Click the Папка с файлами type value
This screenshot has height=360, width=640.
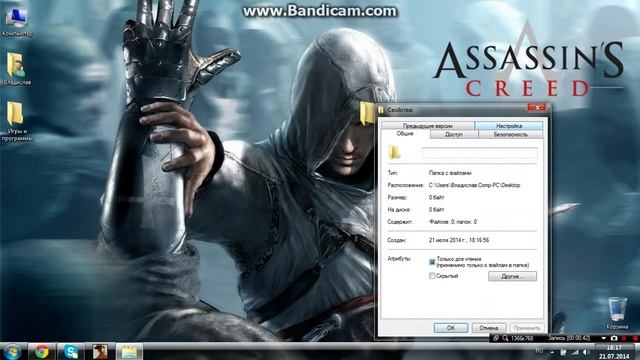tap(450, 173)
